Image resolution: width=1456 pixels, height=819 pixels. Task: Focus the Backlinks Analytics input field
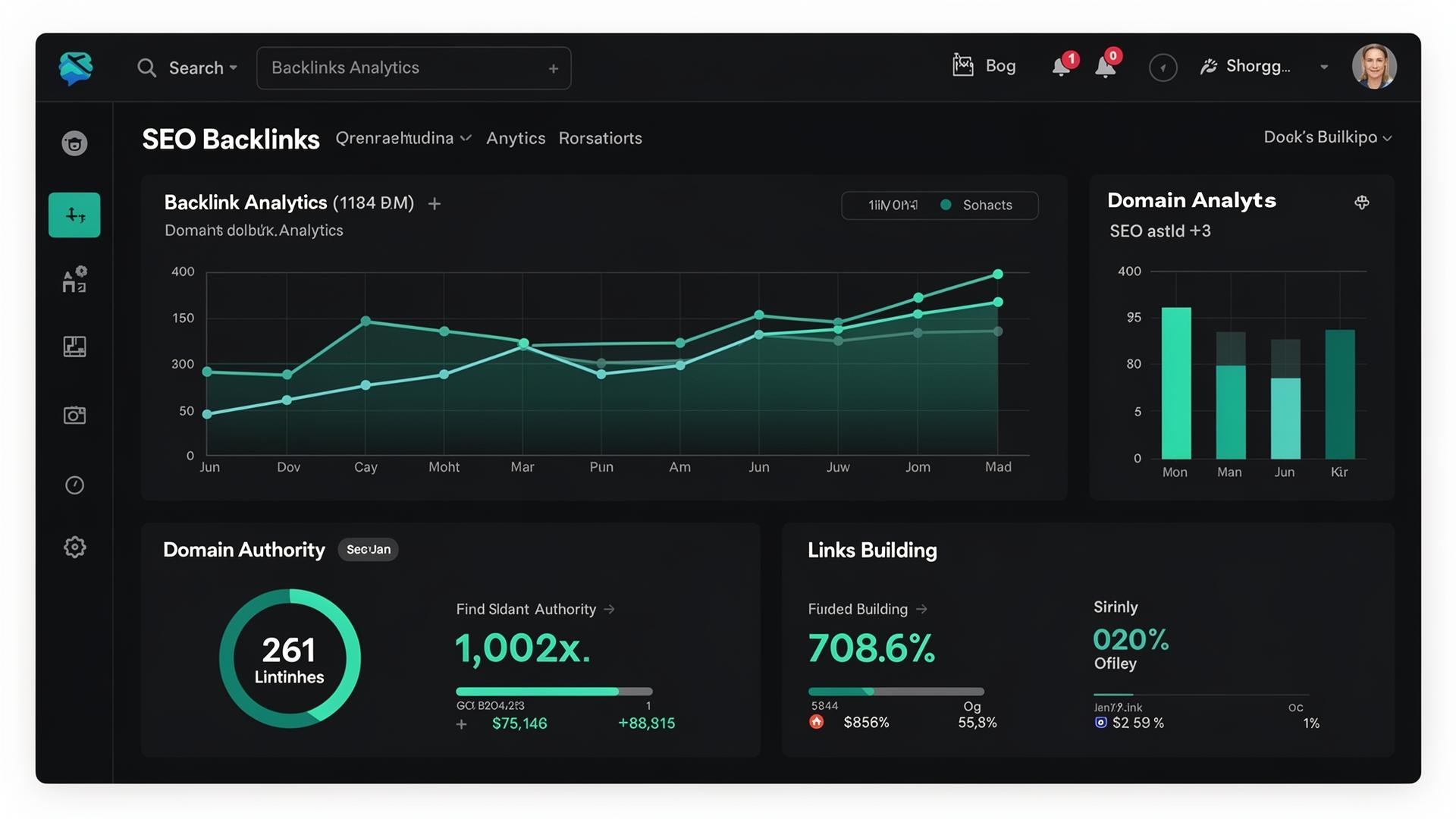pyautogui.click(x=413, y=68)
